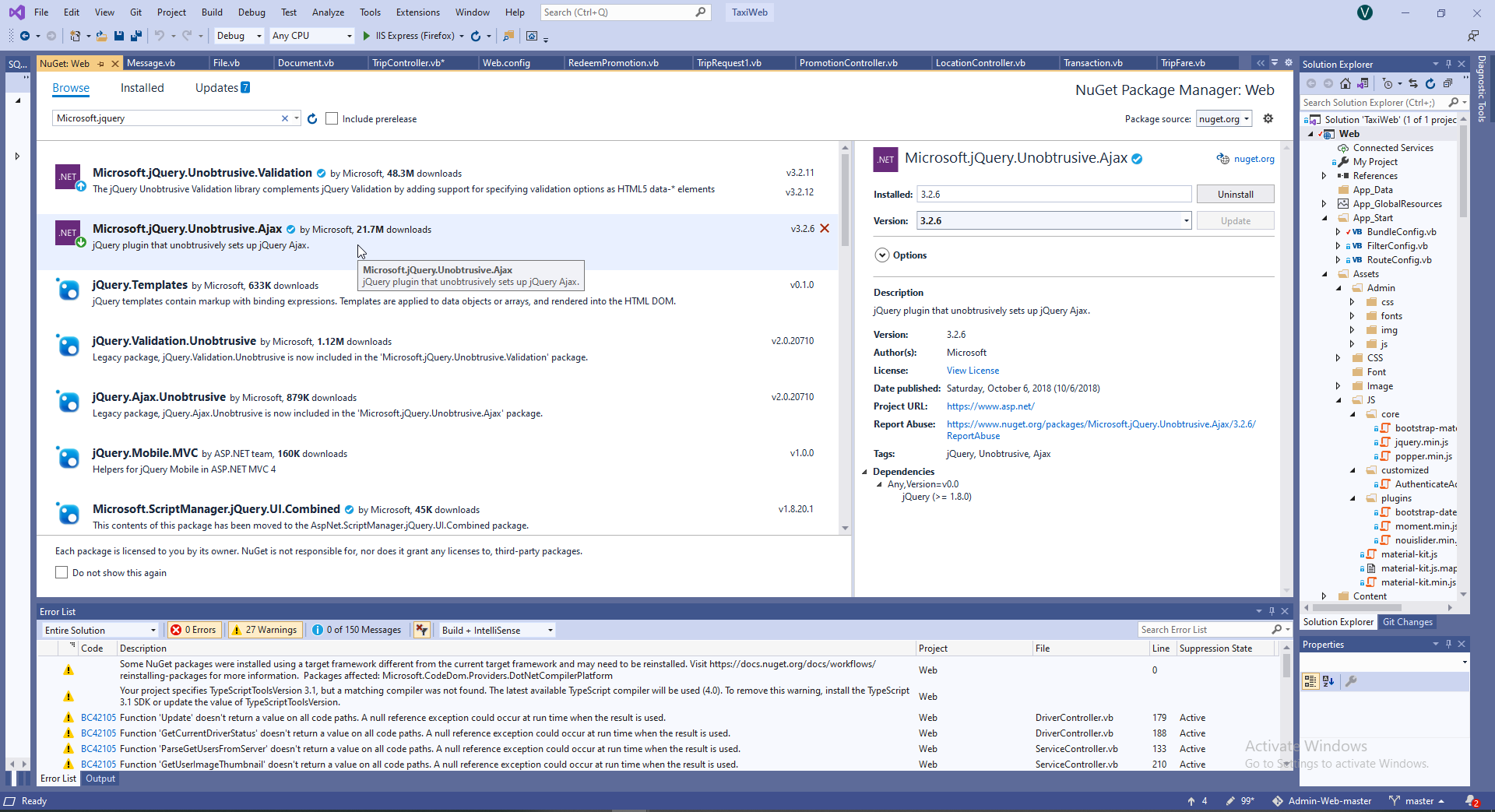Click the Undo toolbar icon

[x=160, y=36]
